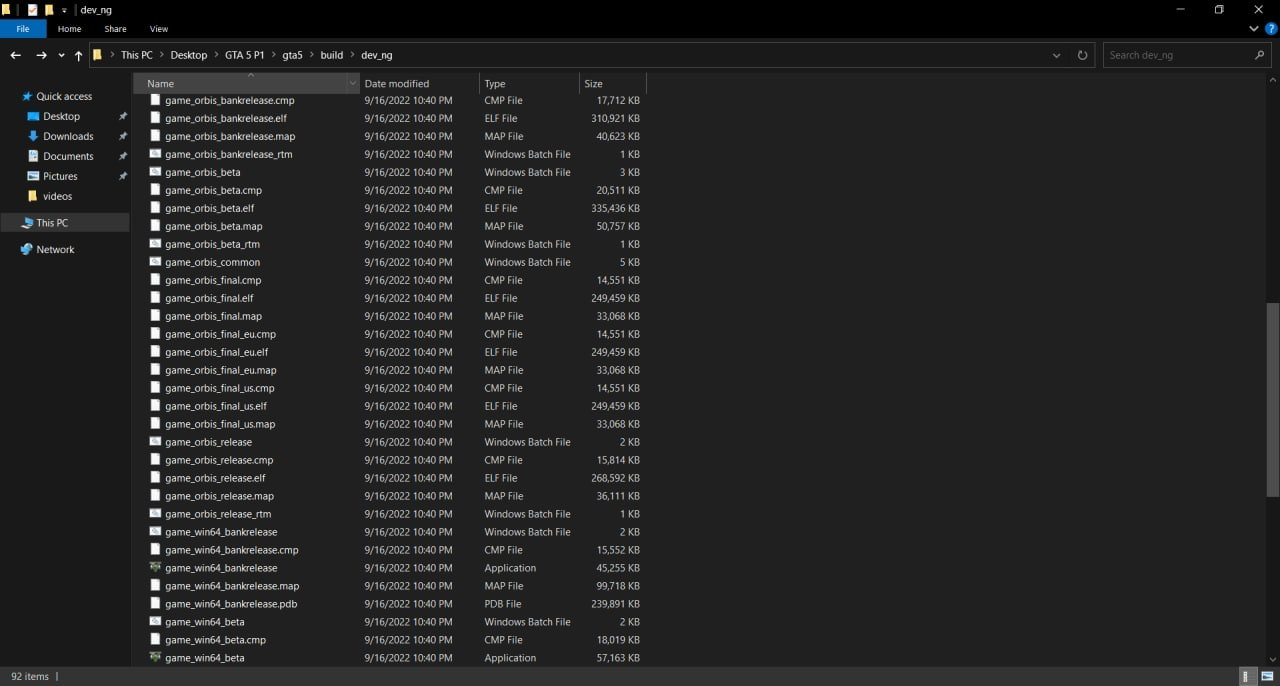
Task: Refresh the dev_ng folder view
Action: click(x=1082, y=56)
